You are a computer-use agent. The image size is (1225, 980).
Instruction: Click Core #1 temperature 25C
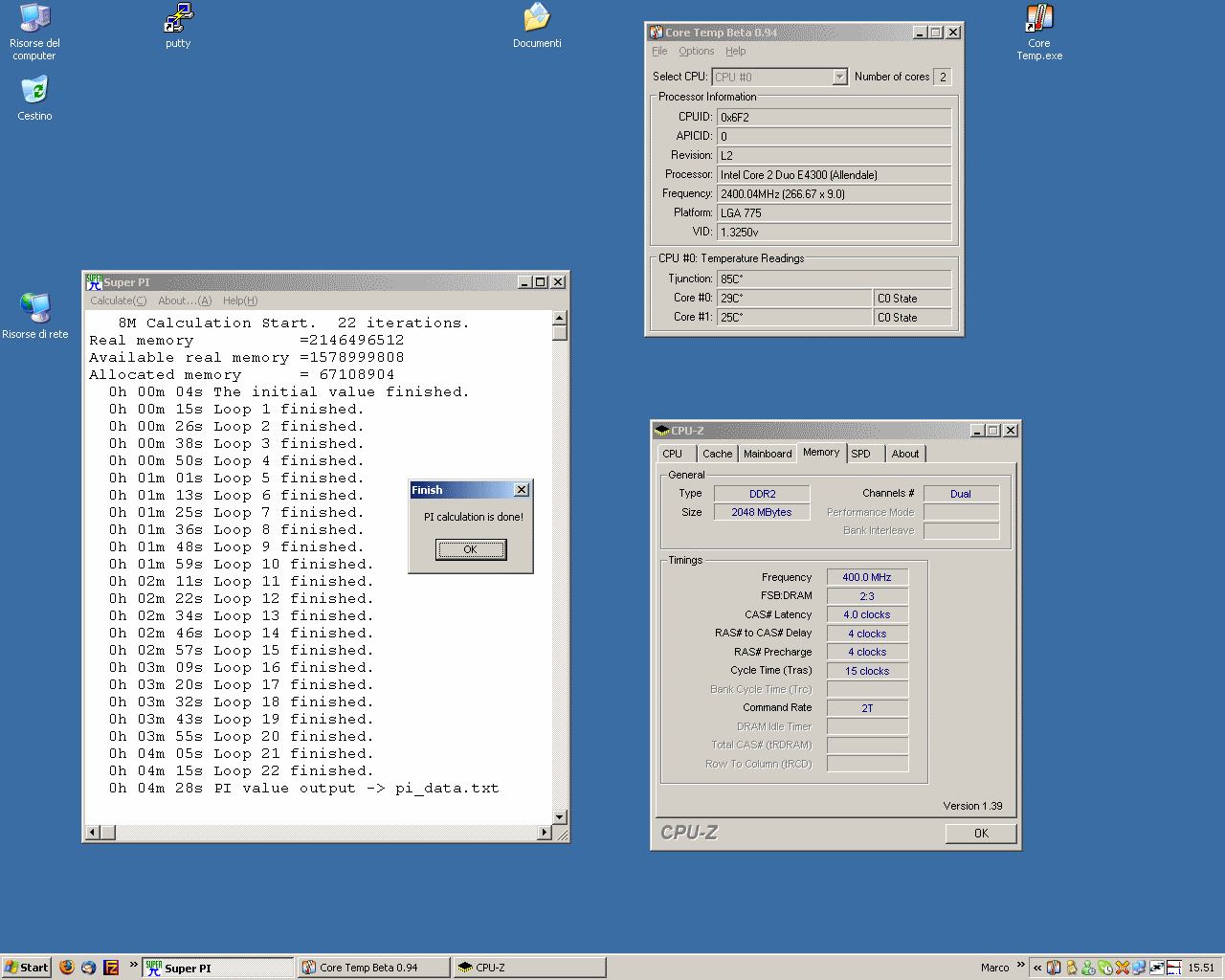tap(794, 317)
